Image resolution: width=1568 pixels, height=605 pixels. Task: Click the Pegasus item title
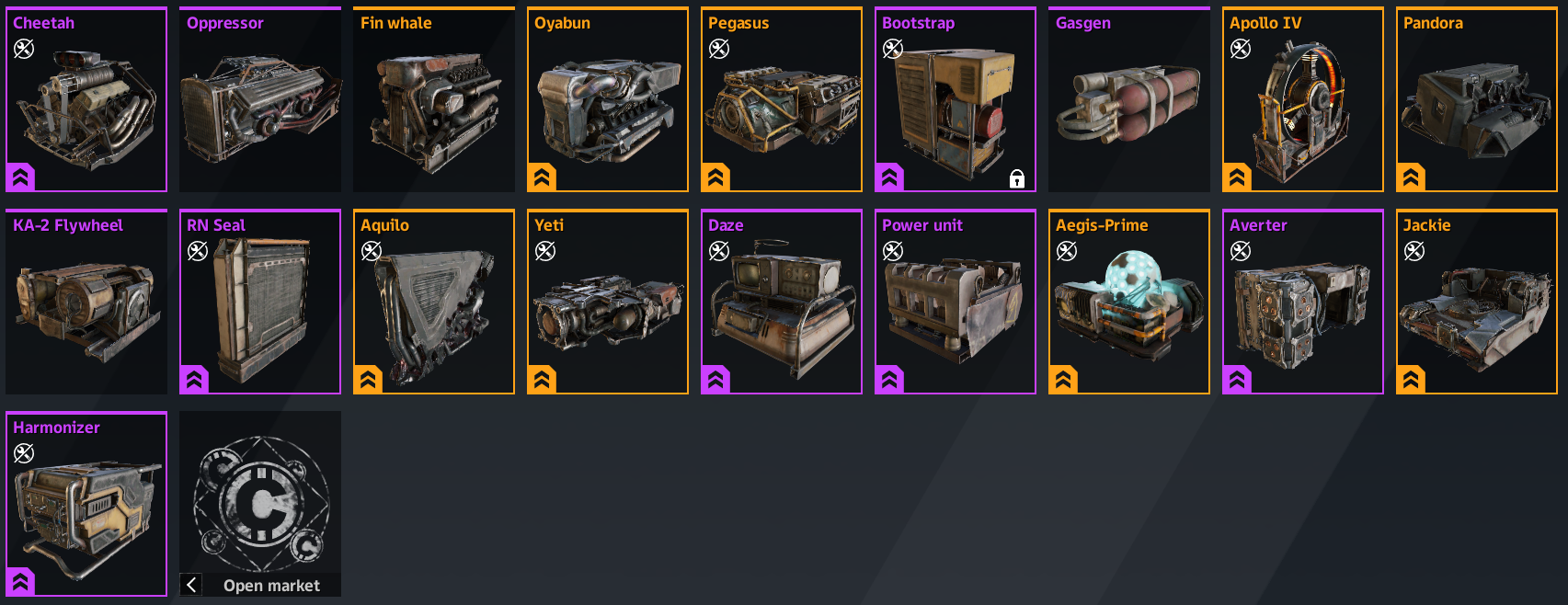point(738,23)
